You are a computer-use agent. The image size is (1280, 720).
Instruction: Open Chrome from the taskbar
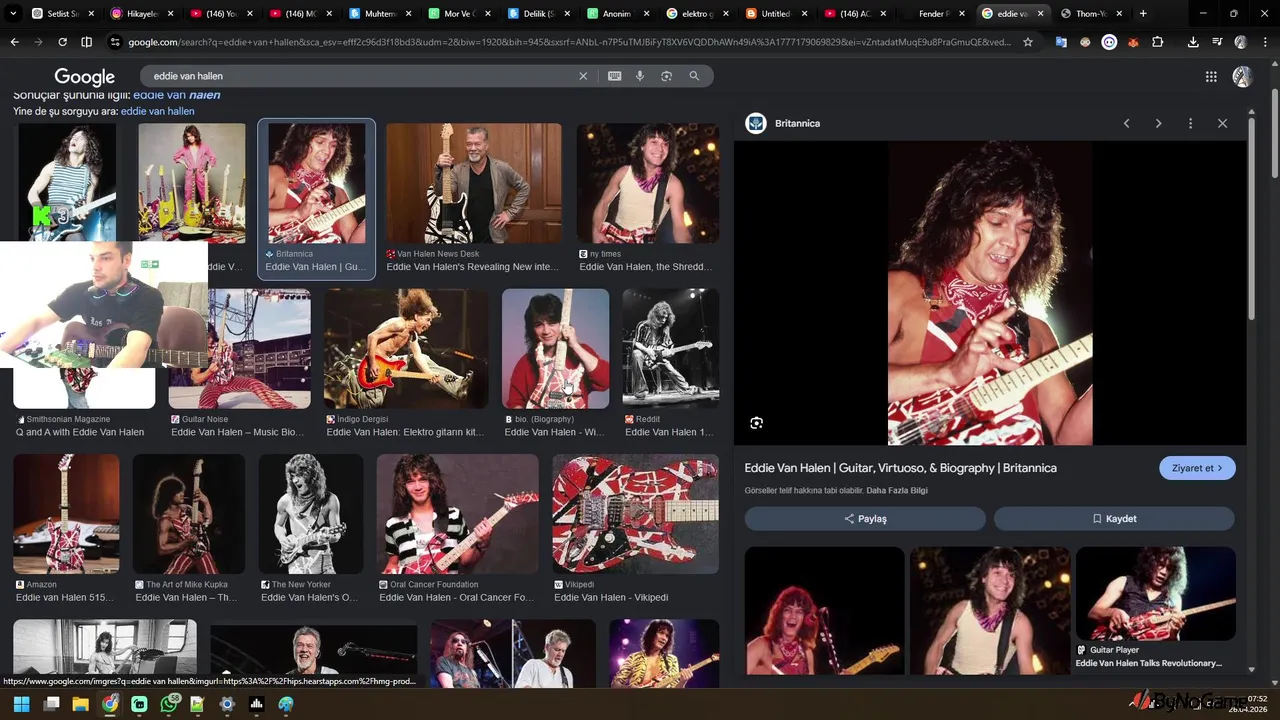pyautogui.click(x=110, y=704)
